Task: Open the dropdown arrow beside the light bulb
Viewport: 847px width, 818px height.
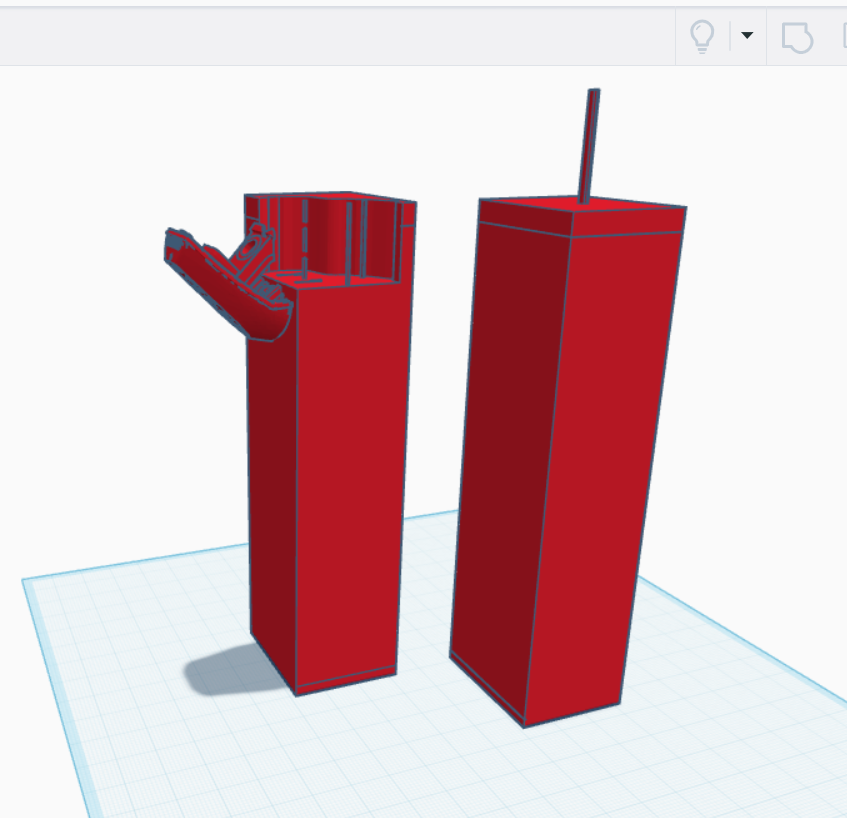Action: coord(747,35)
